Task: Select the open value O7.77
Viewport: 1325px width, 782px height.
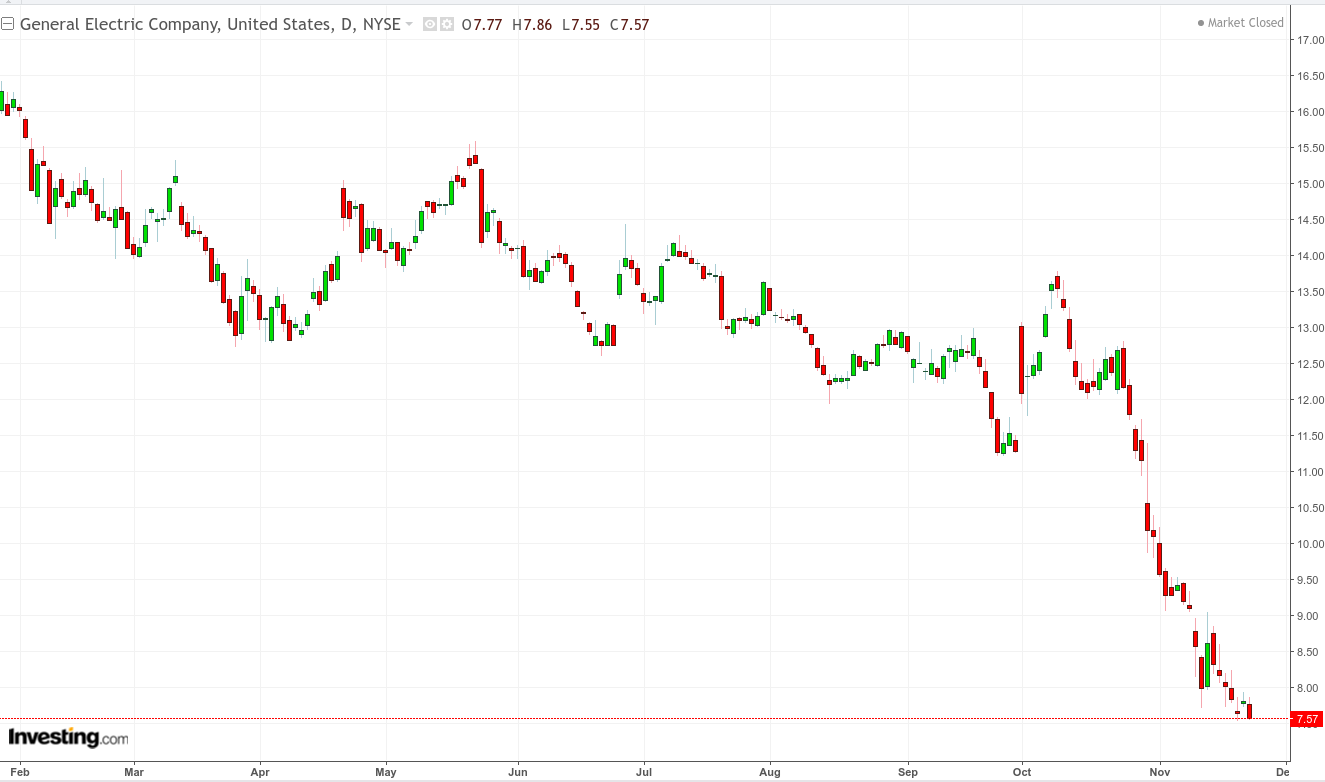Action: tap(482, 24)
